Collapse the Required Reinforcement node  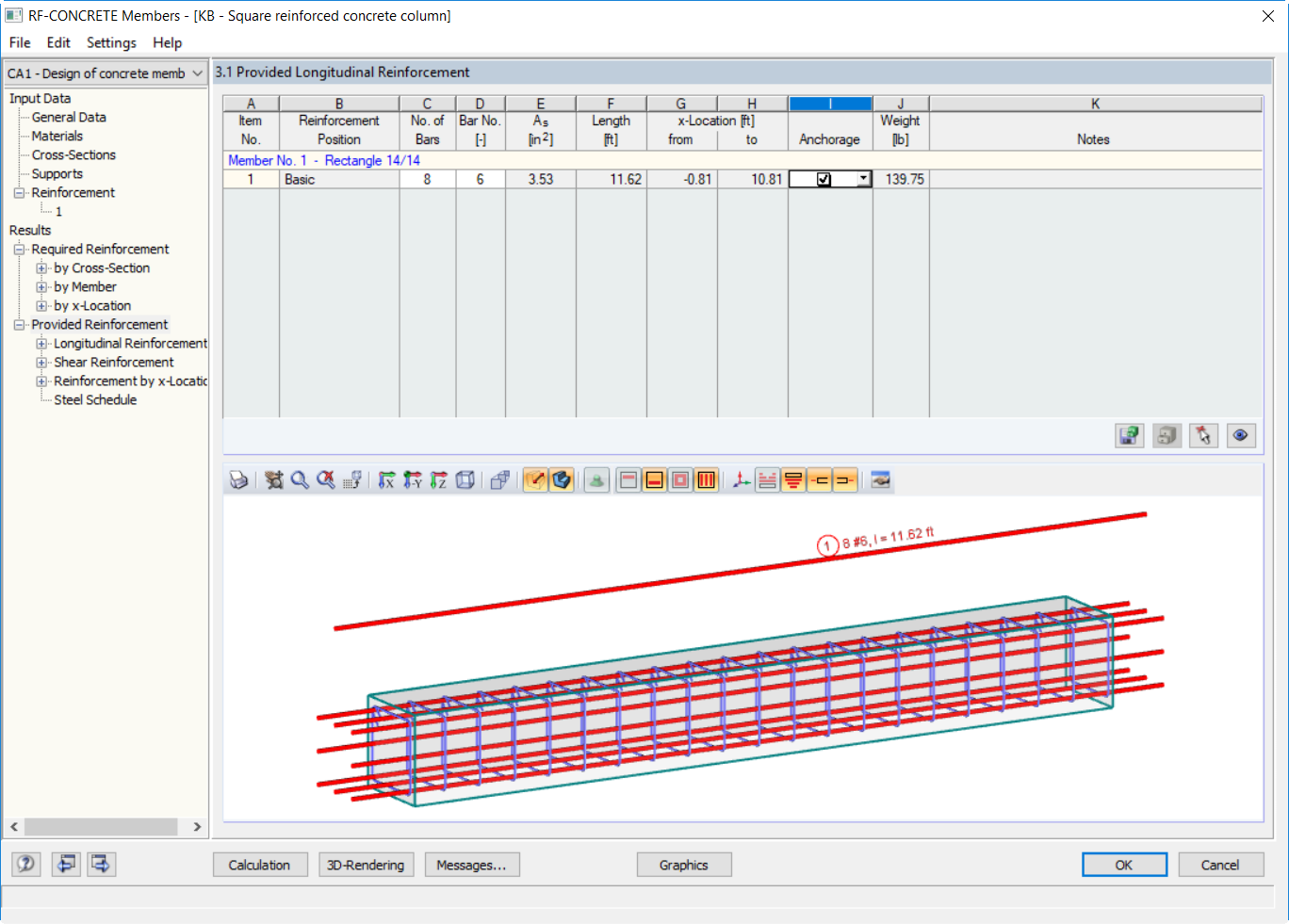(19, 250)
